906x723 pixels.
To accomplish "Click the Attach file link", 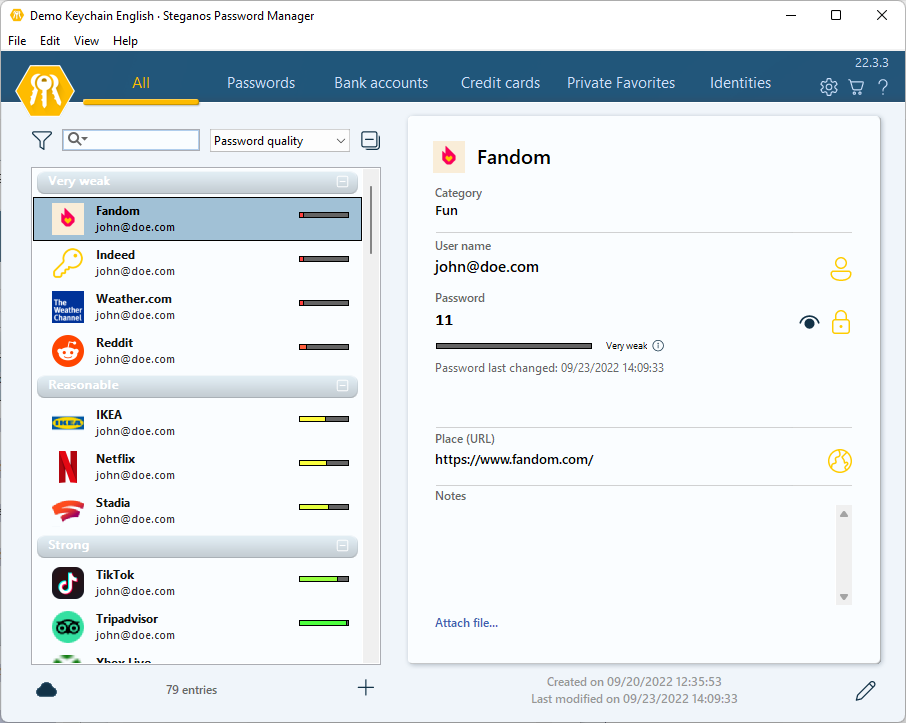I will click(x=466, y=623).
